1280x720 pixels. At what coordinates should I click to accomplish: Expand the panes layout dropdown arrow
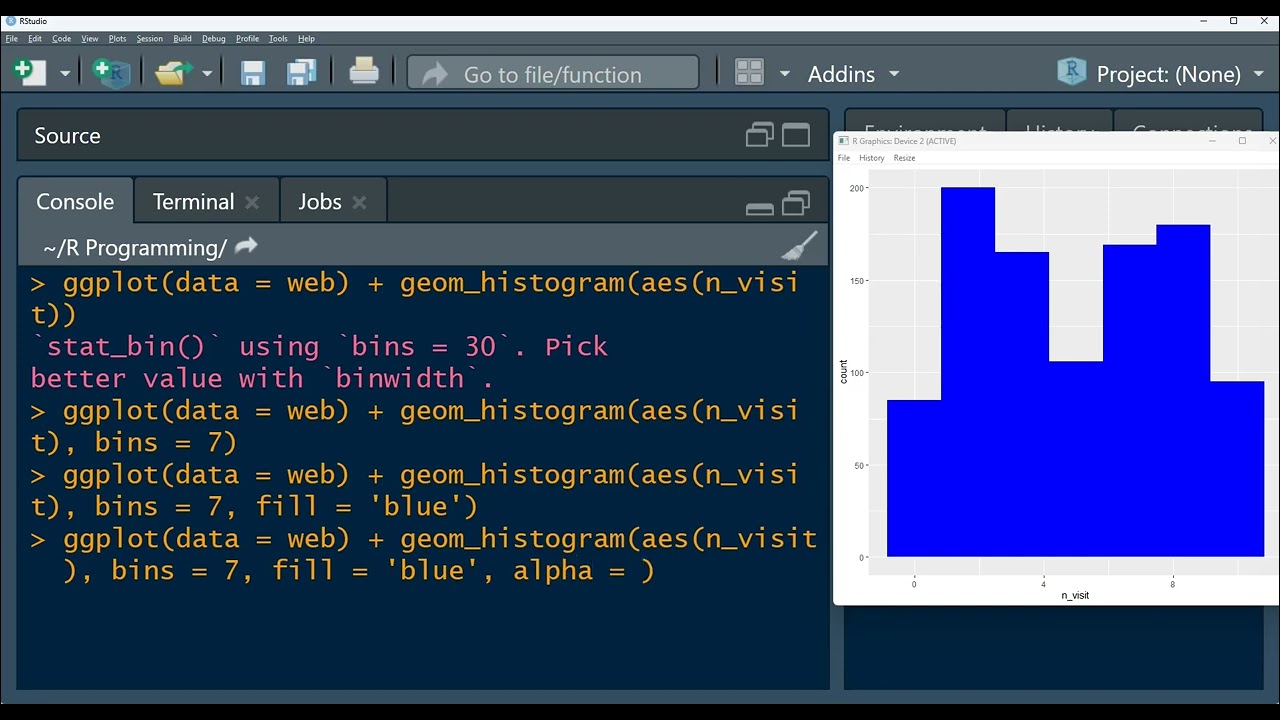pos(785,74)
